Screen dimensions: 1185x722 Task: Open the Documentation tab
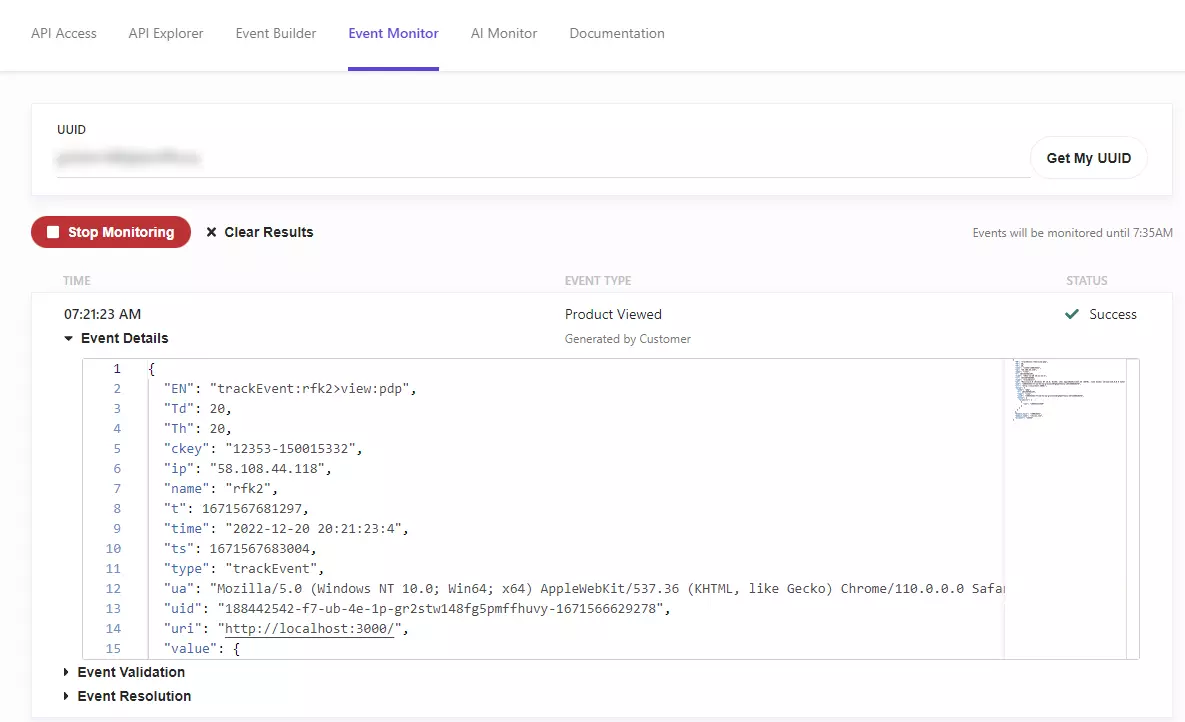pos(617,33)
